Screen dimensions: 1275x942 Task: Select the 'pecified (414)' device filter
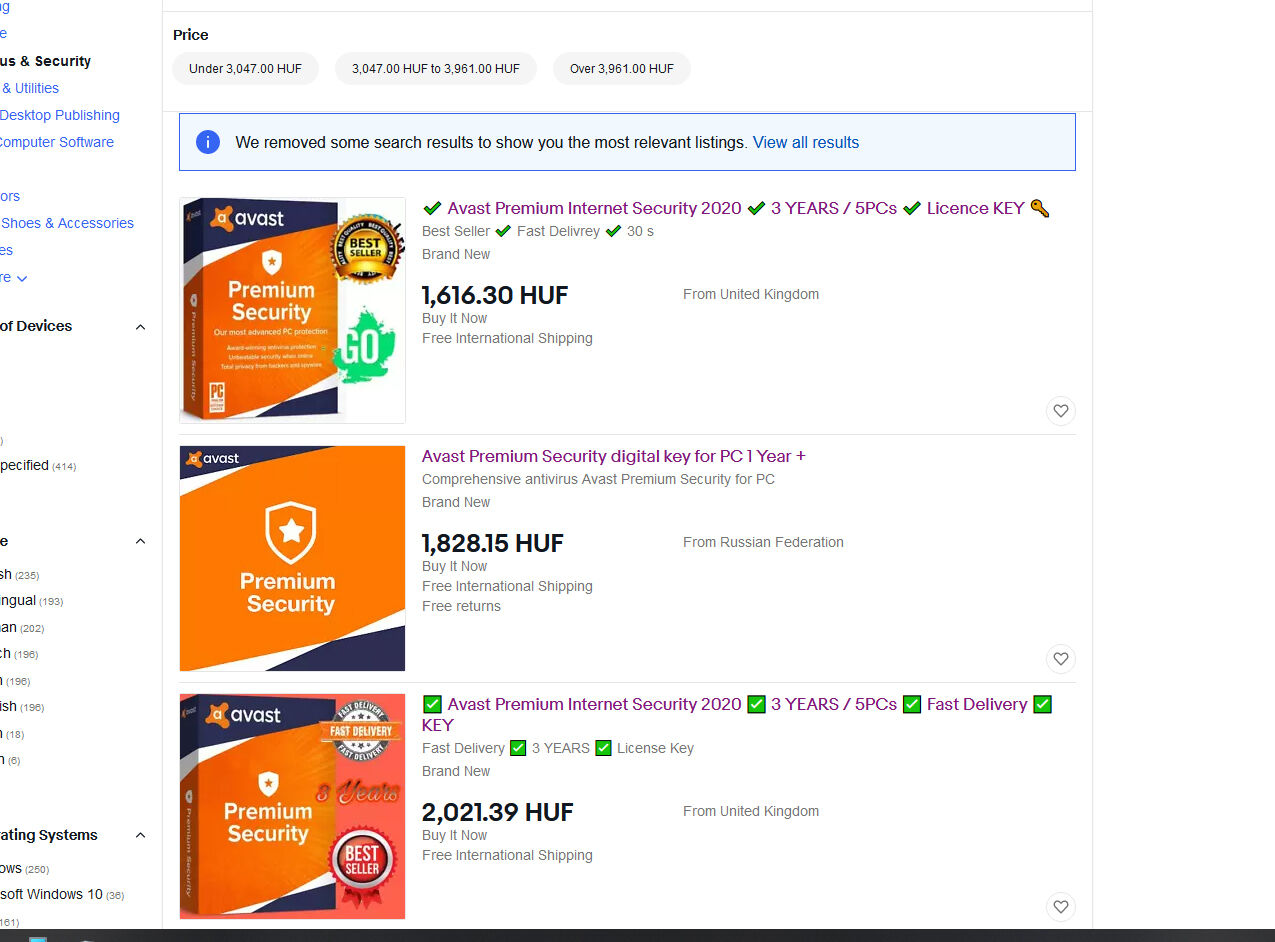(x=38, y=465)
